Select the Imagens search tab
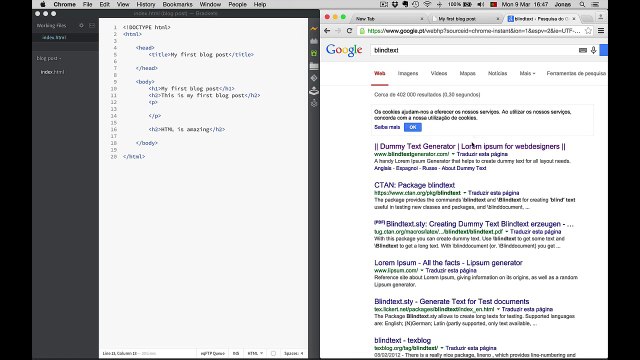 coord(408,73)
